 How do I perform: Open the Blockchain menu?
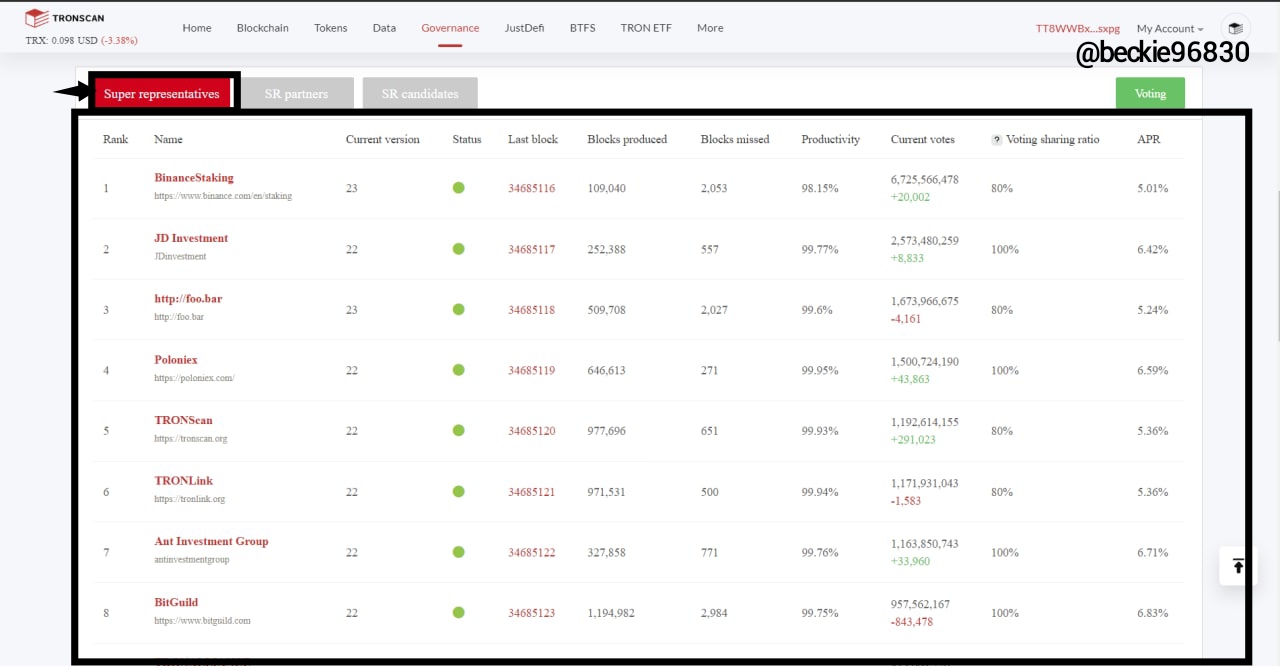click(x=262, y=28)
